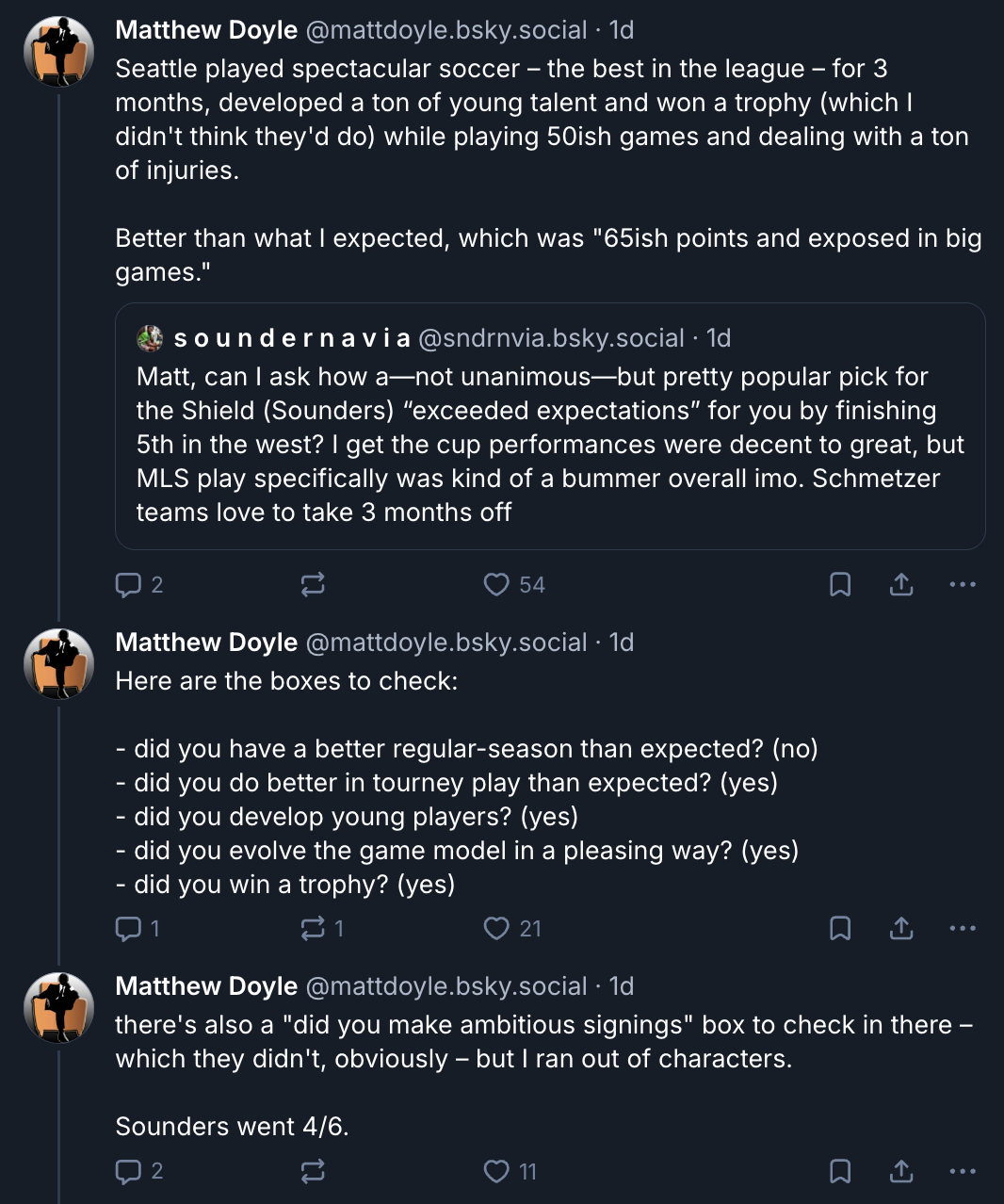Open the quoted soundernavia post
Image resolution: width=1004 pixels, height=1204 pixels.
(550, 444)
